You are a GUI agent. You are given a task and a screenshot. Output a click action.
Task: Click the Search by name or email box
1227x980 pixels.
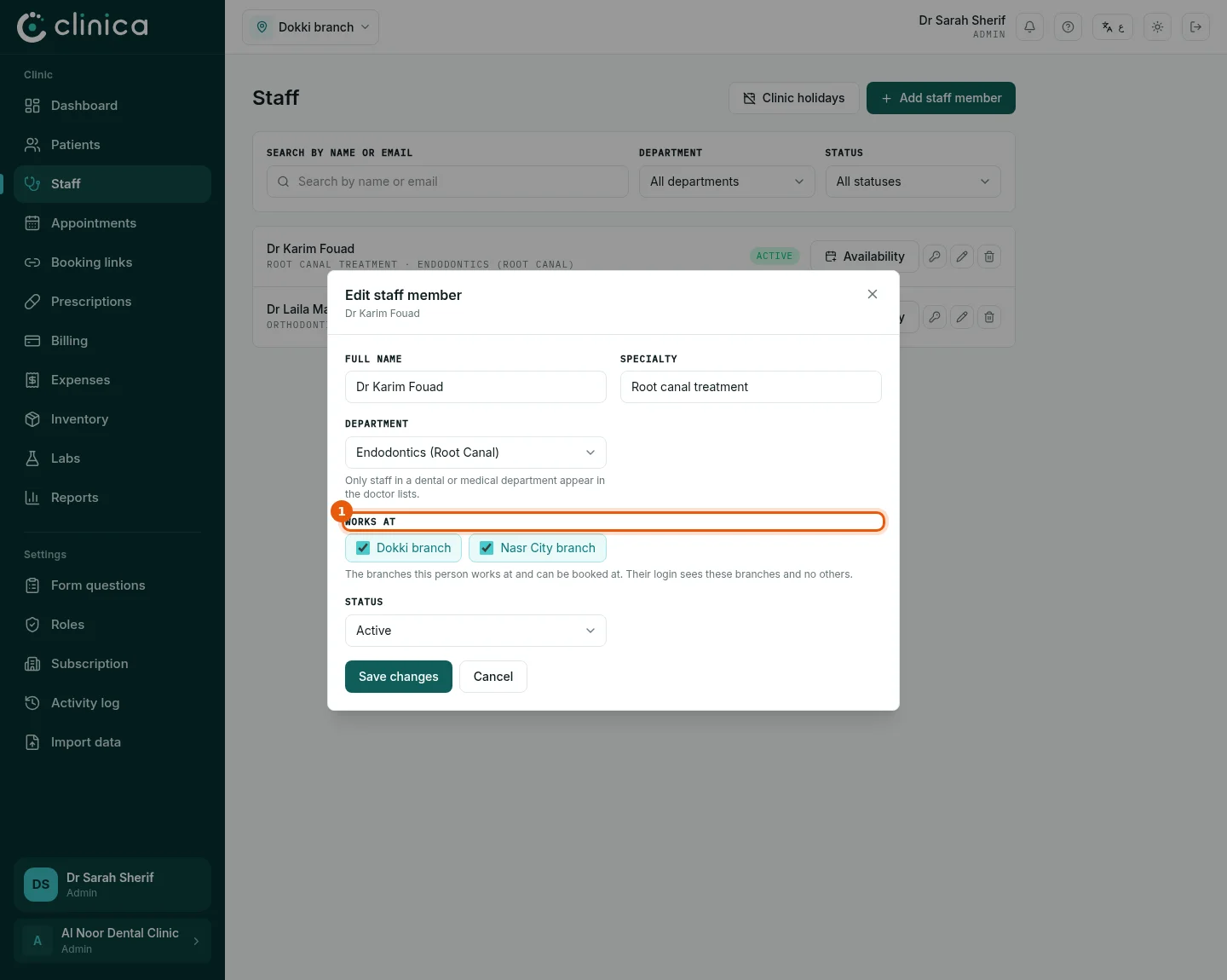(447, 182)
